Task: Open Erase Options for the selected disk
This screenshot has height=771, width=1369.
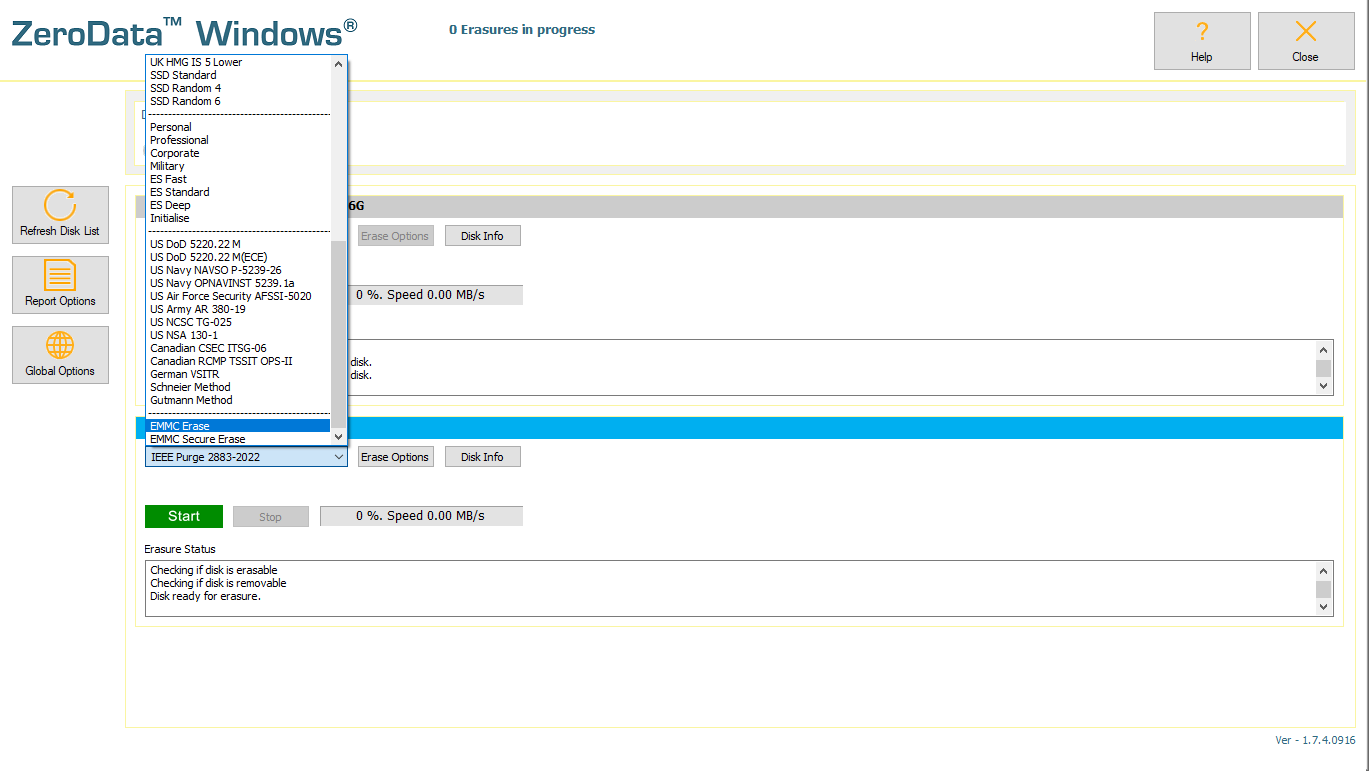Action: coord(395,457)
